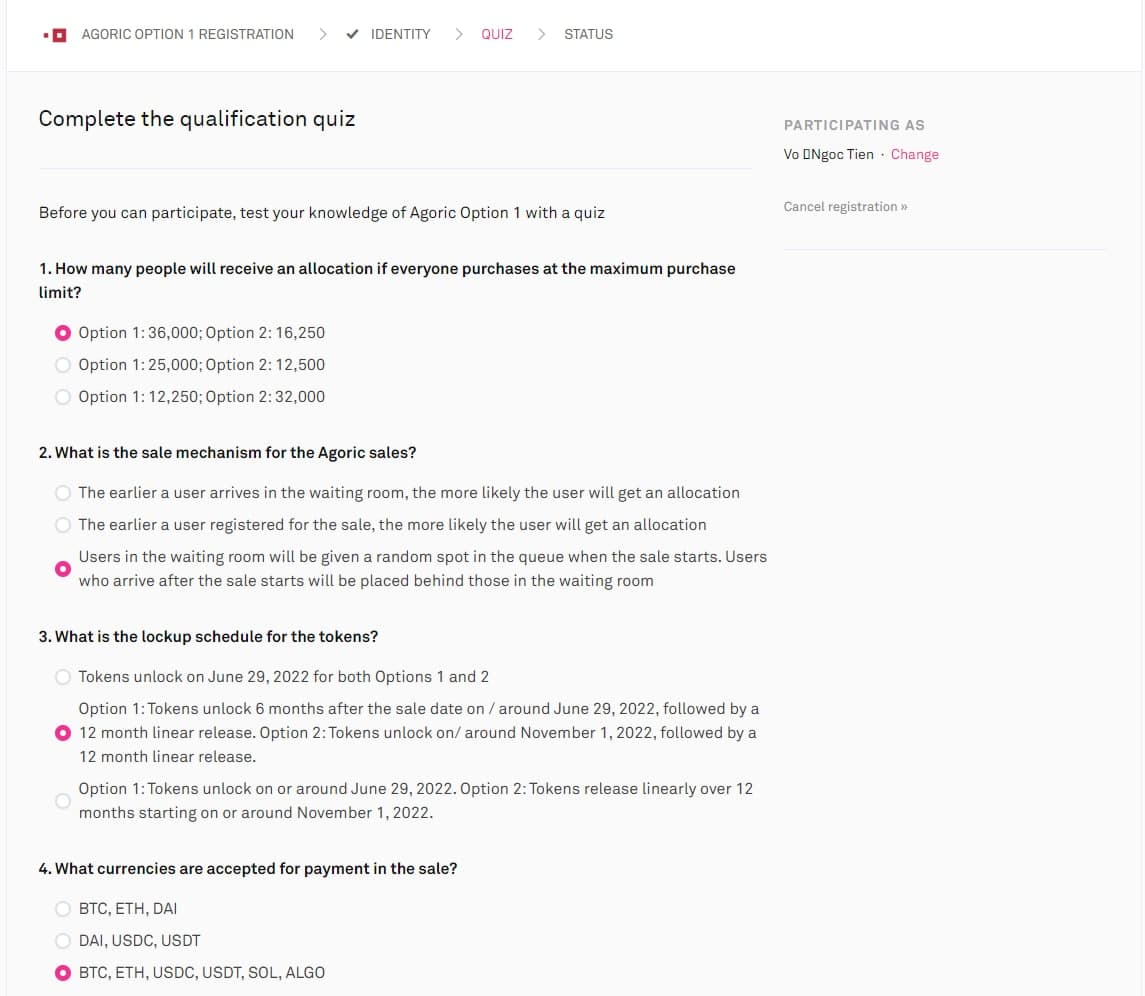Image resolution: width=1145 pixels, height=996 pixels.
Task: Choose Option 2 tokens release linearly answer
Action: coord(63,801)
